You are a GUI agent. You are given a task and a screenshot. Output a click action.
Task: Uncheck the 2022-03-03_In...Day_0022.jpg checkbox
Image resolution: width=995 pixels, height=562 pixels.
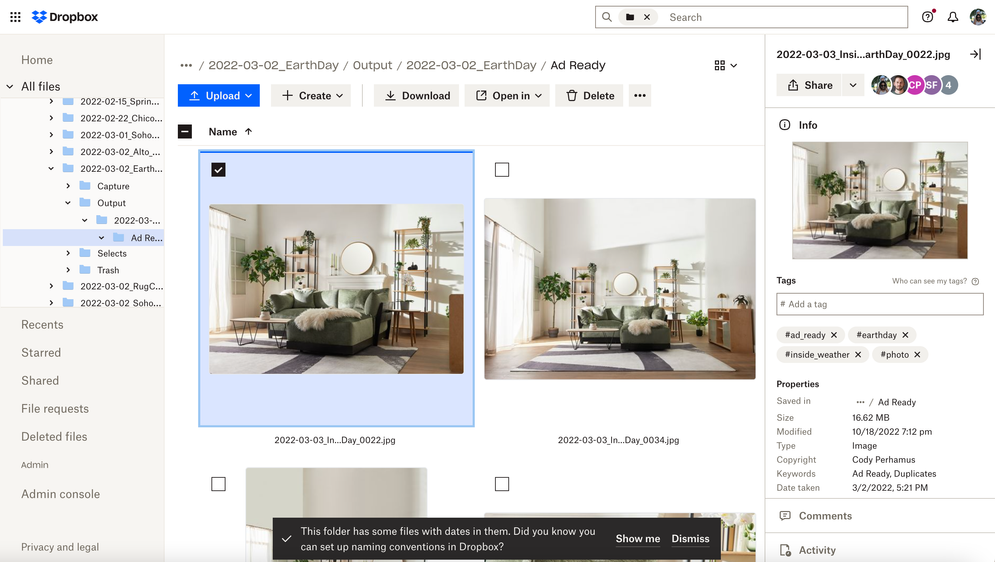pos(218,170)
